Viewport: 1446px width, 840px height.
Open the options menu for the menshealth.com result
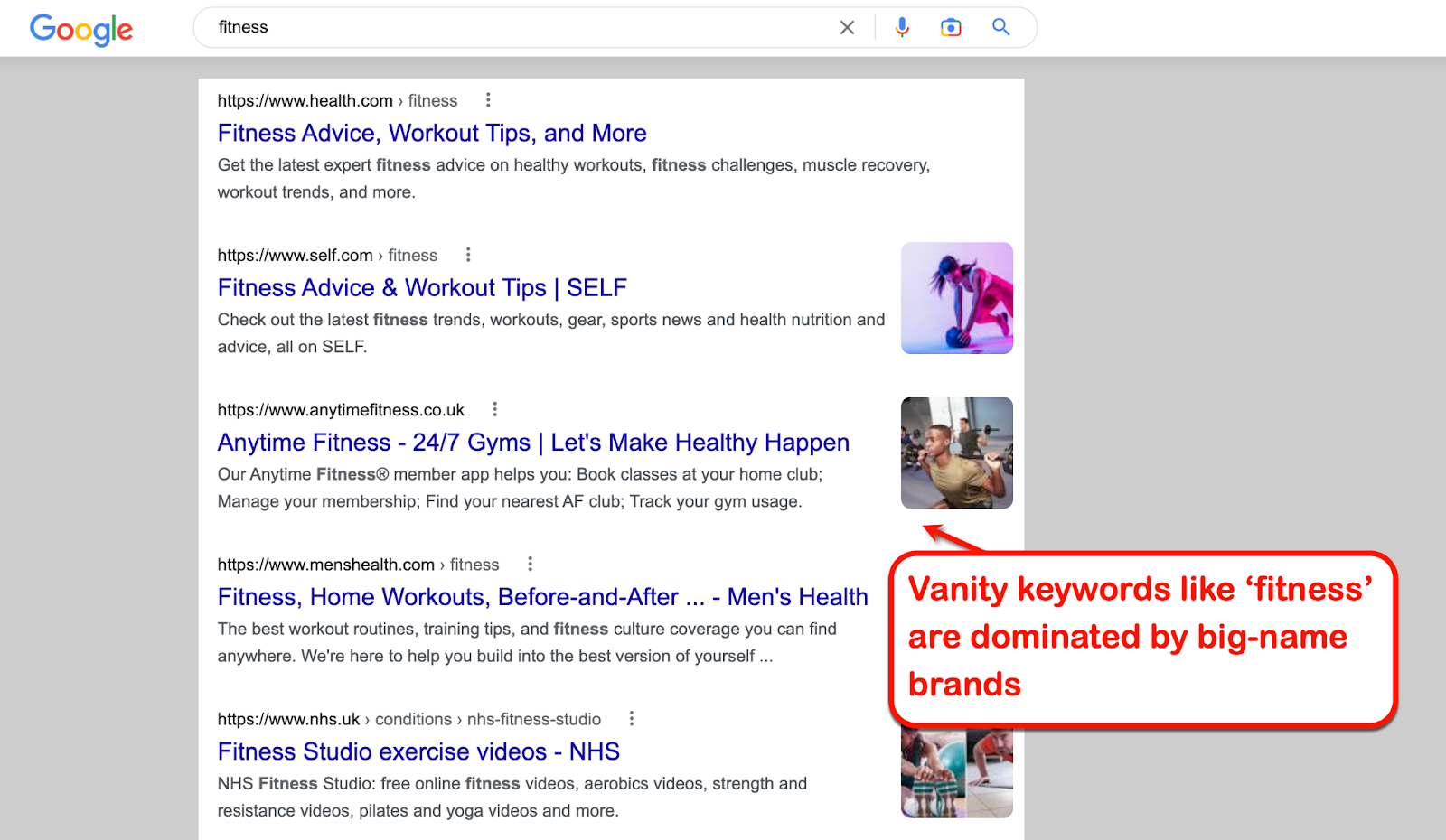(x=530, y=564)
